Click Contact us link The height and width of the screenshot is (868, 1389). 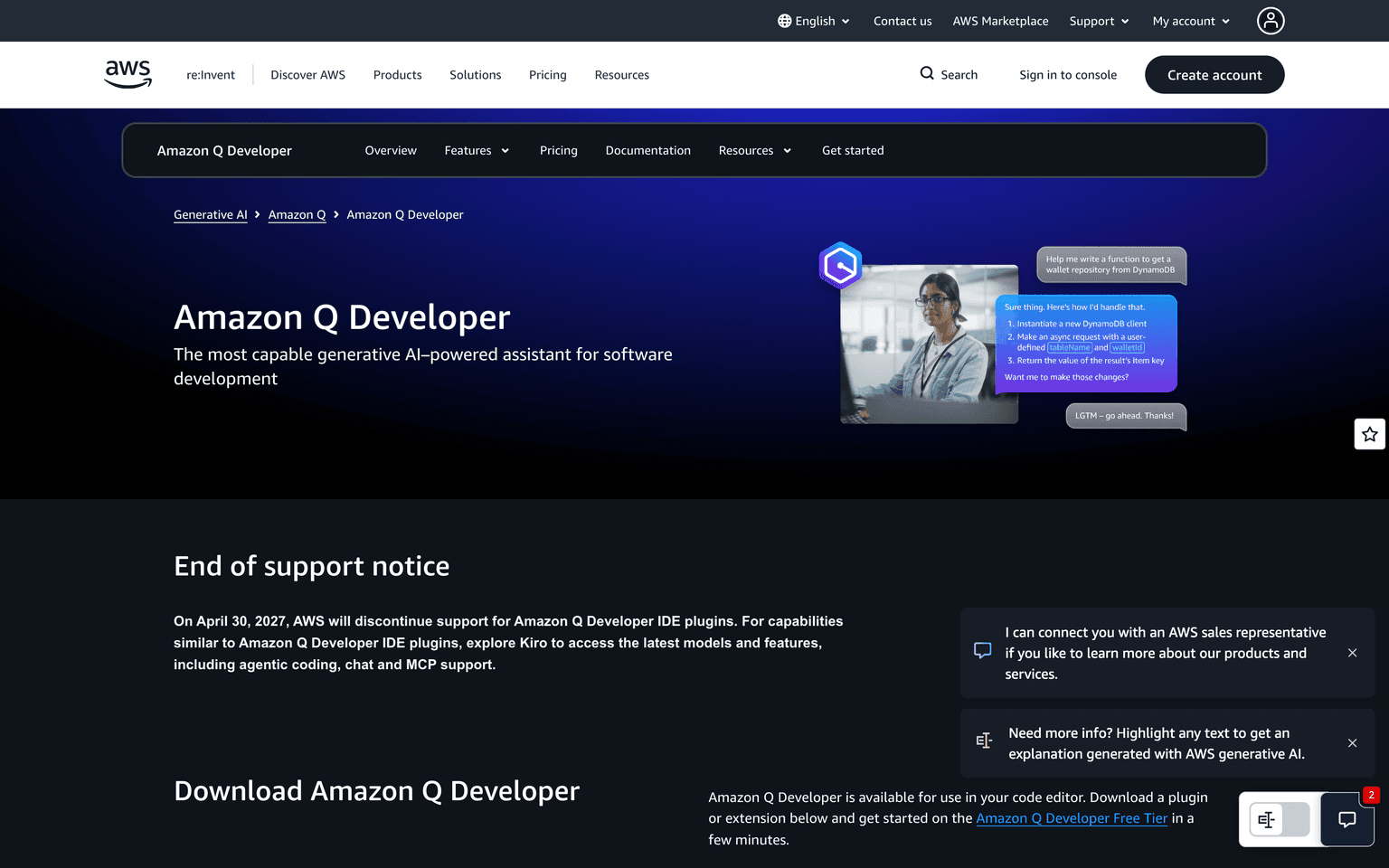(902, 21)
